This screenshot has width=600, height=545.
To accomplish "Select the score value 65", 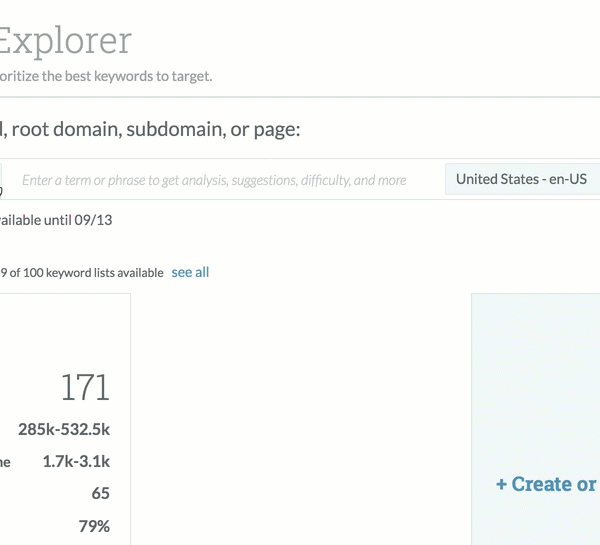I will point(100,494).
